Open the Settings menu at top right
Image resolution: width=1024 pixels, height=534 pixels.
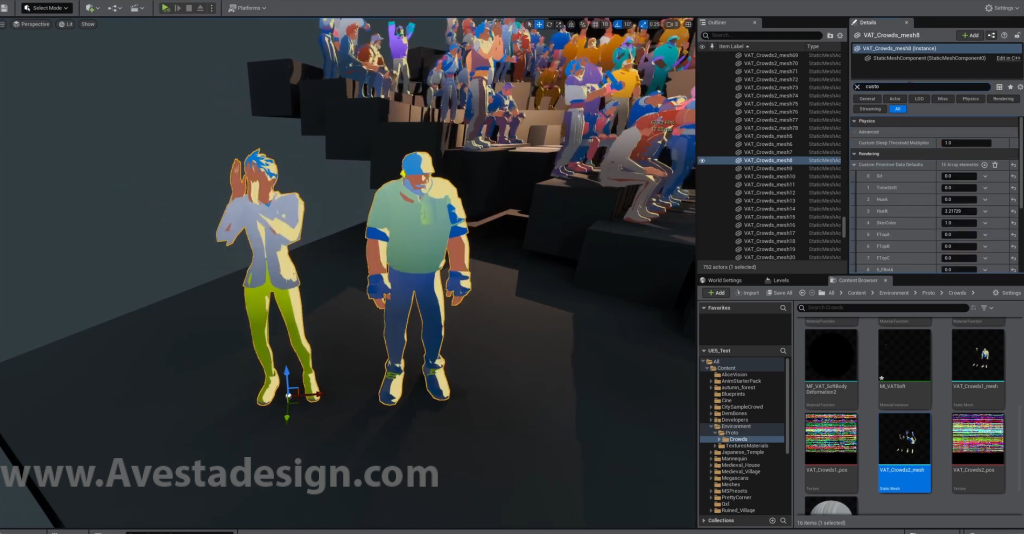(x=1002, y=8)
